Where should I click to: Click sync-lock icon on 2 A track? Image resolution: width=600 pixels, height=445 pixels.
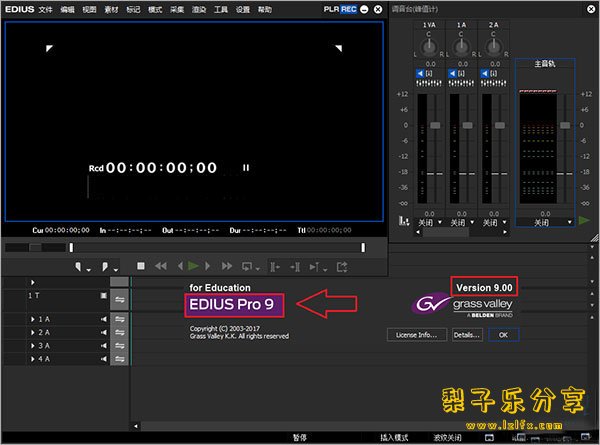[120, 333]
